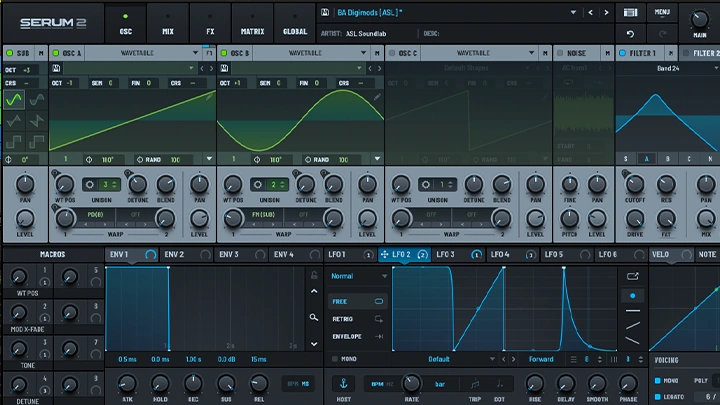Select RETRIG LFO trigger mode
Screen dimensions: 720x405
pyautogui.click(x=358, y=319)
